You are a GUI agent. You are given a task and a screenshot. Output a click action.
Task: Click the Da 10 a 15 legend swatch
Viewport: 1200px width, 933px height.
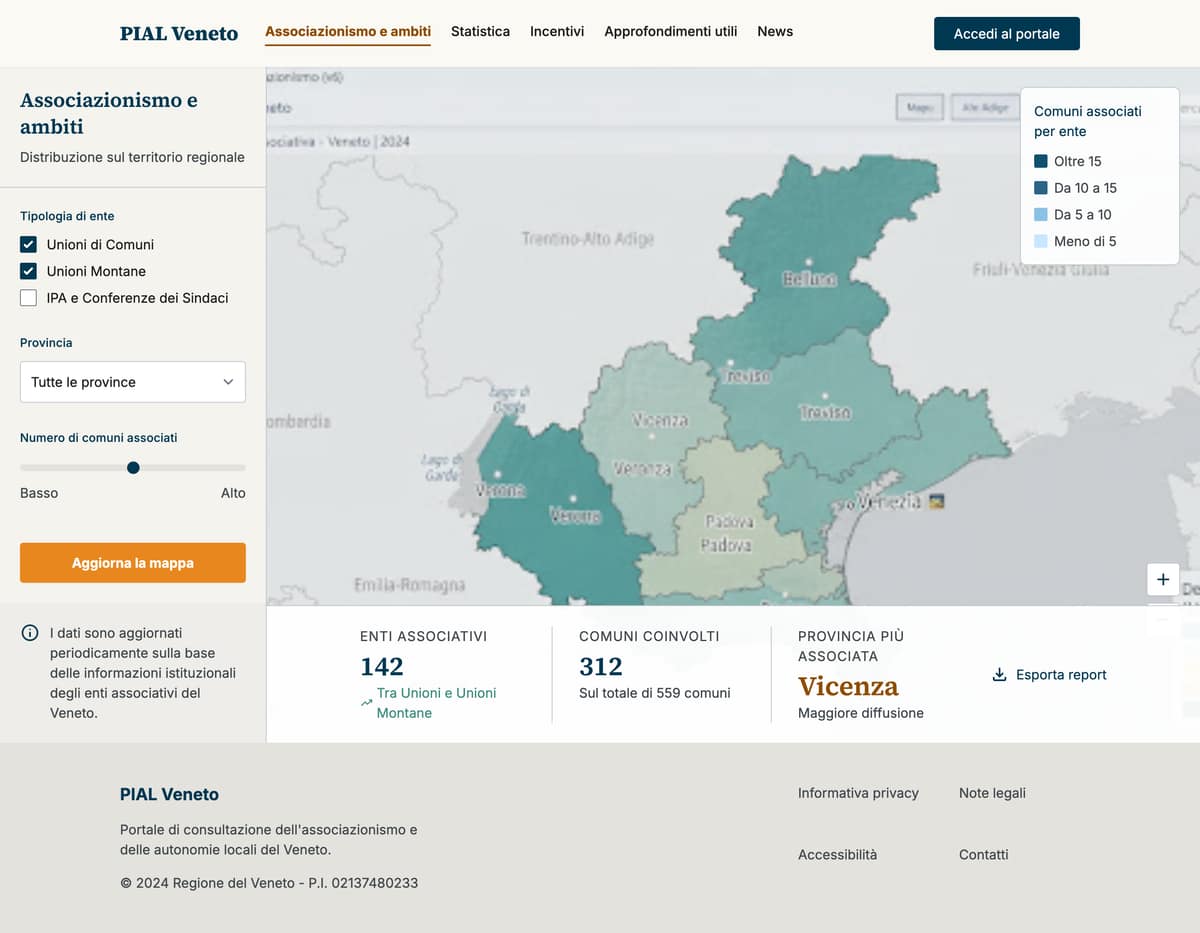click(x=1041, y=188)
